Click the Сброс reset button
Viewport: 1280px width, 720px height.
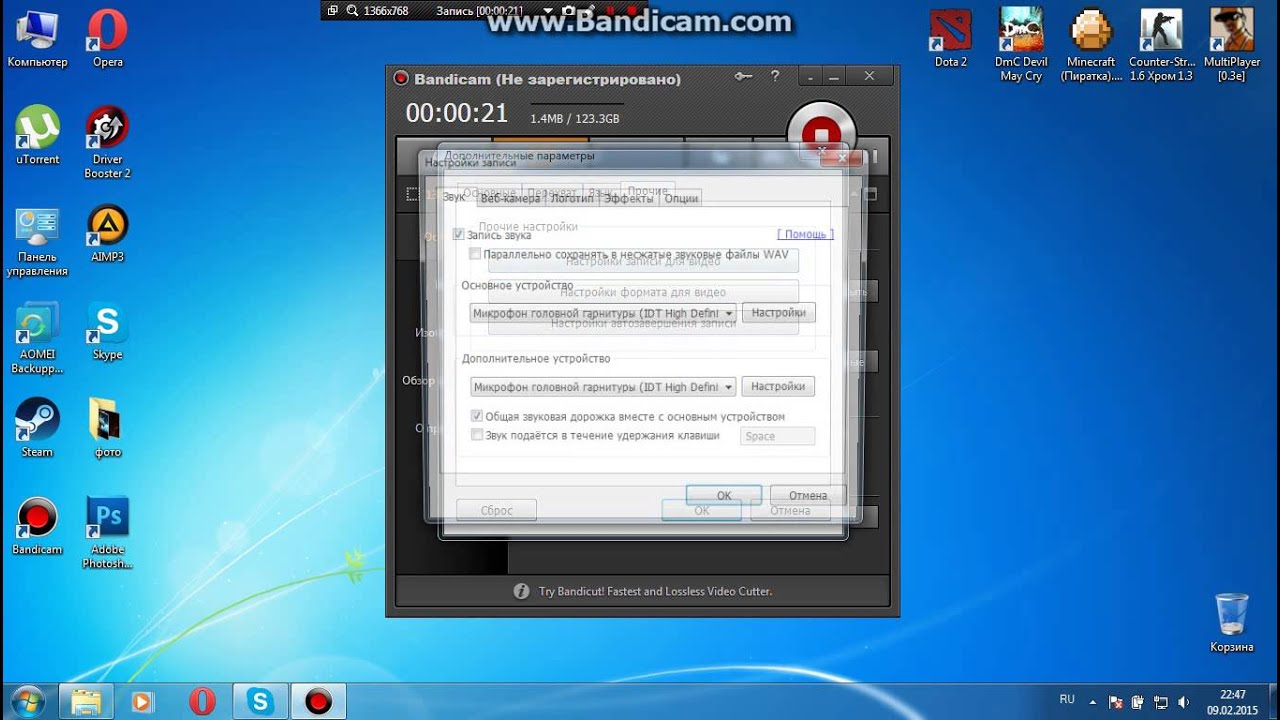tap(496, 510)
